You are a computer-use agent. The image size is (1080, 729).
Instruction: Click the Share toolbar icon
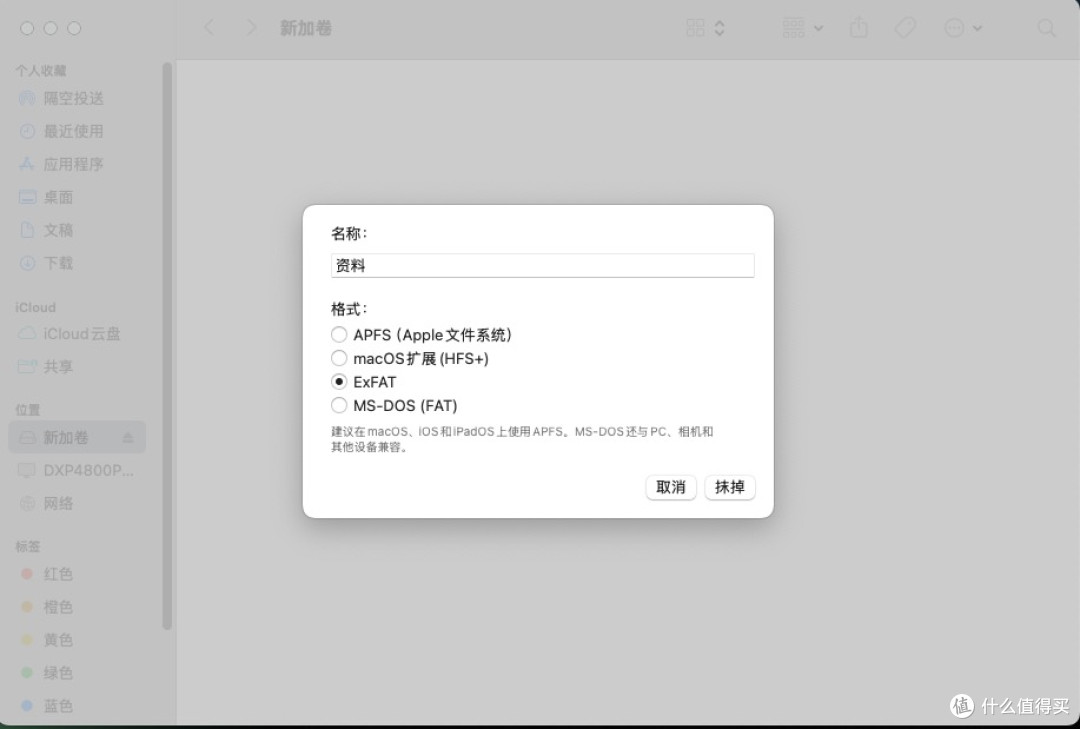coord(858,28)
